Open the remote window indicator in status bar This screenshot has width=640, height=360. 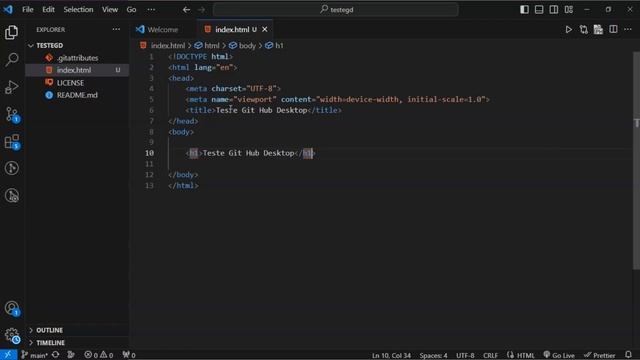pyautogui.click(x=8, y=355)
